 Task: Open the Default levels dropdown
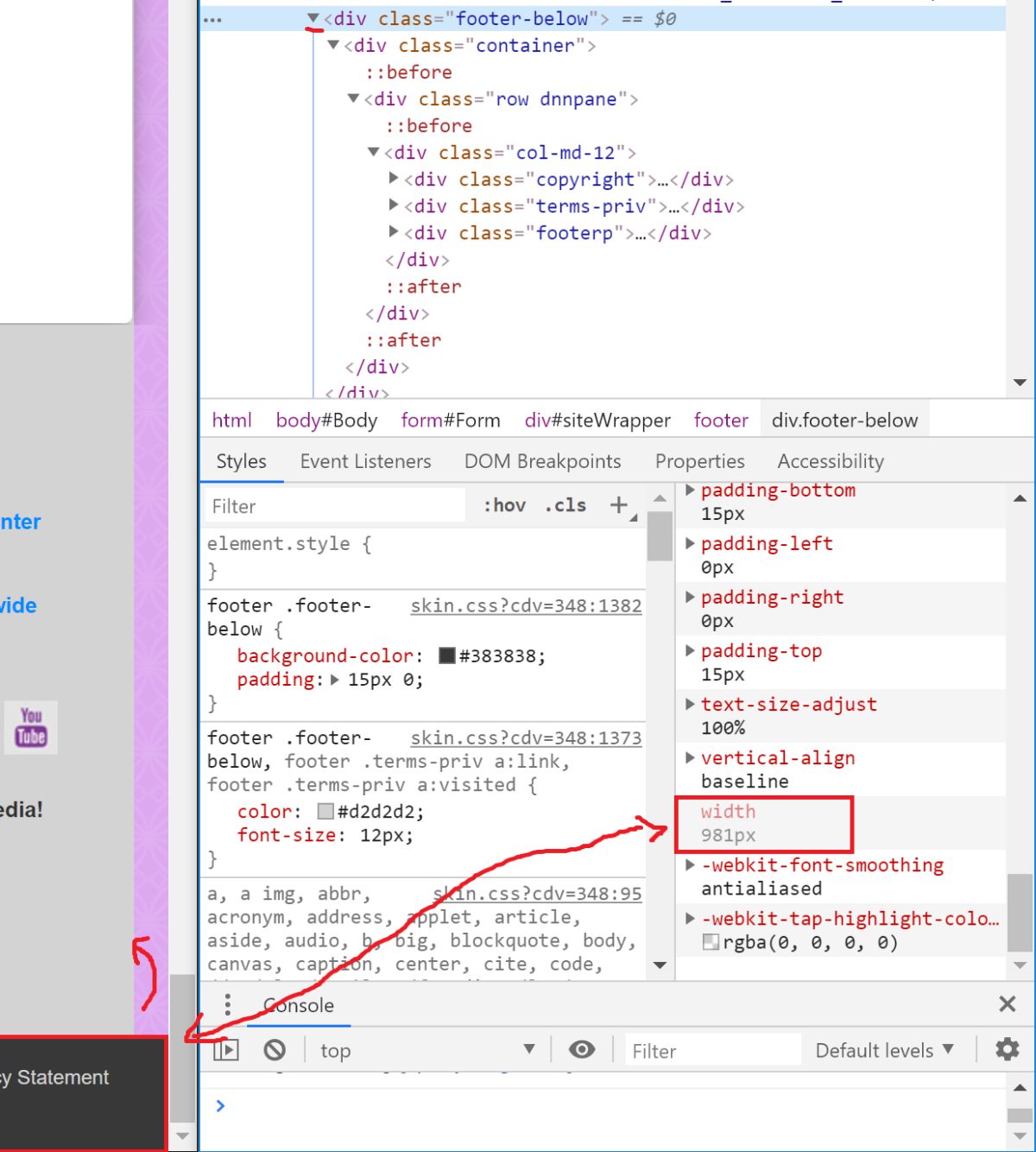(x=885, y=1050)
